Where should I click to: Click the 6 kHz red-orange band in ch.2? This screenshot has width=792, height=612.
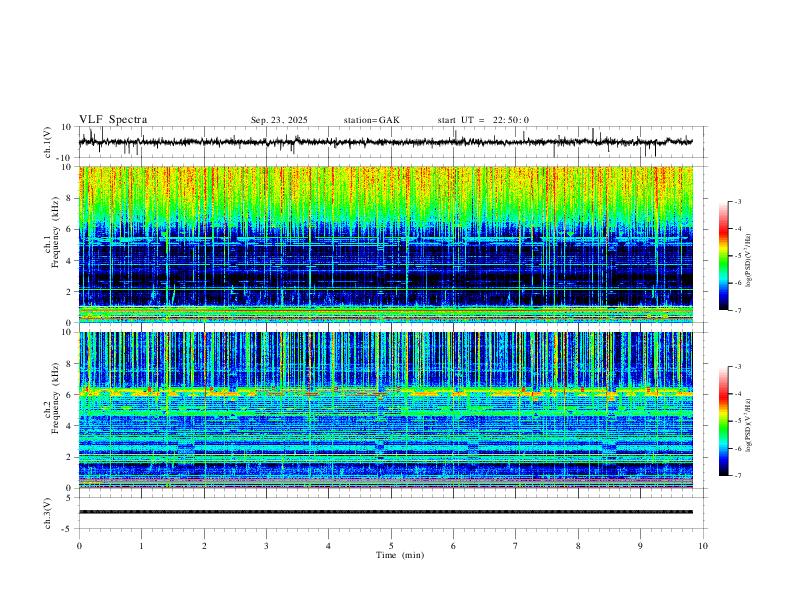point(385,391)
